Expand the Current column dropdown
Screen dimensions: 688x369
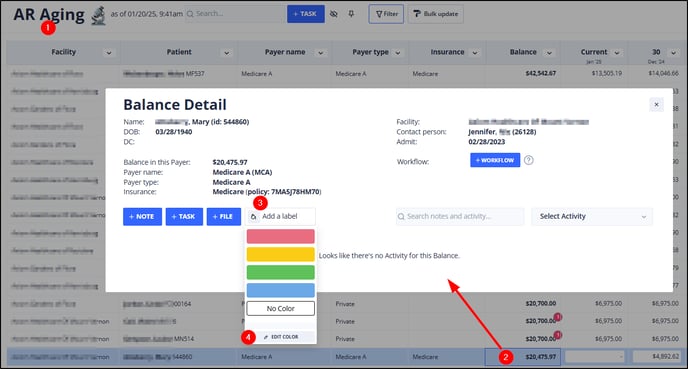tap(617, 53)
